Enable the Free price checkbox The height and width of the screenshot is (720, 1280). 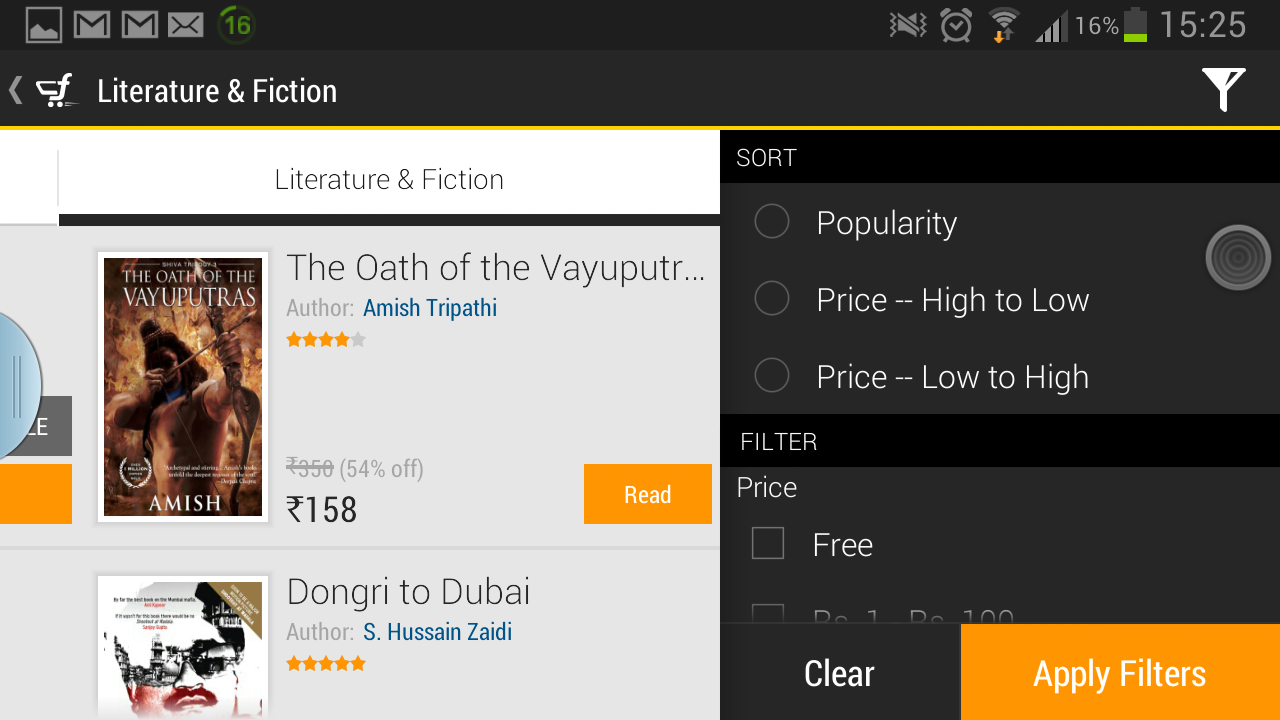pyautogui.click(x=767, y=543)
